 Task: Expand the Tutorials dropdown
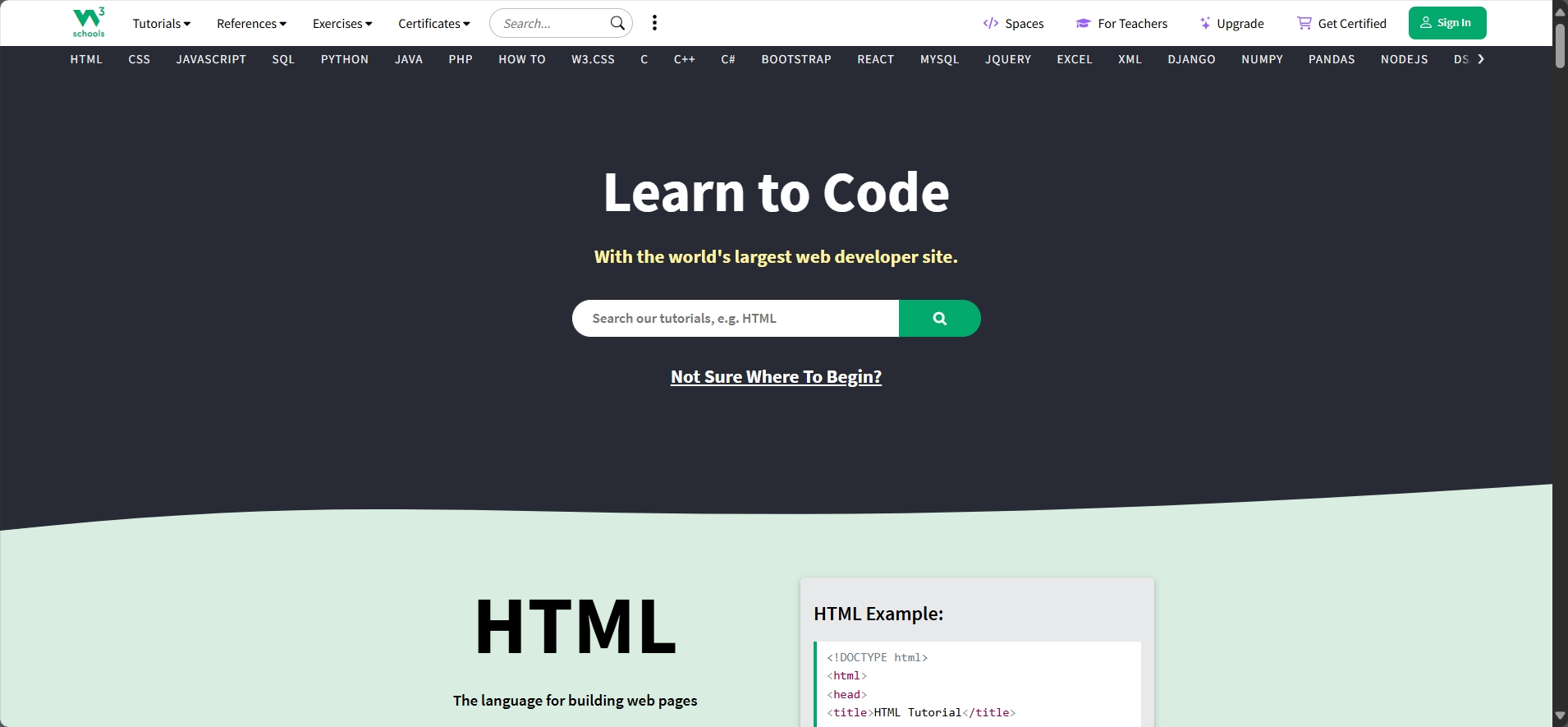tap(161, 23)
